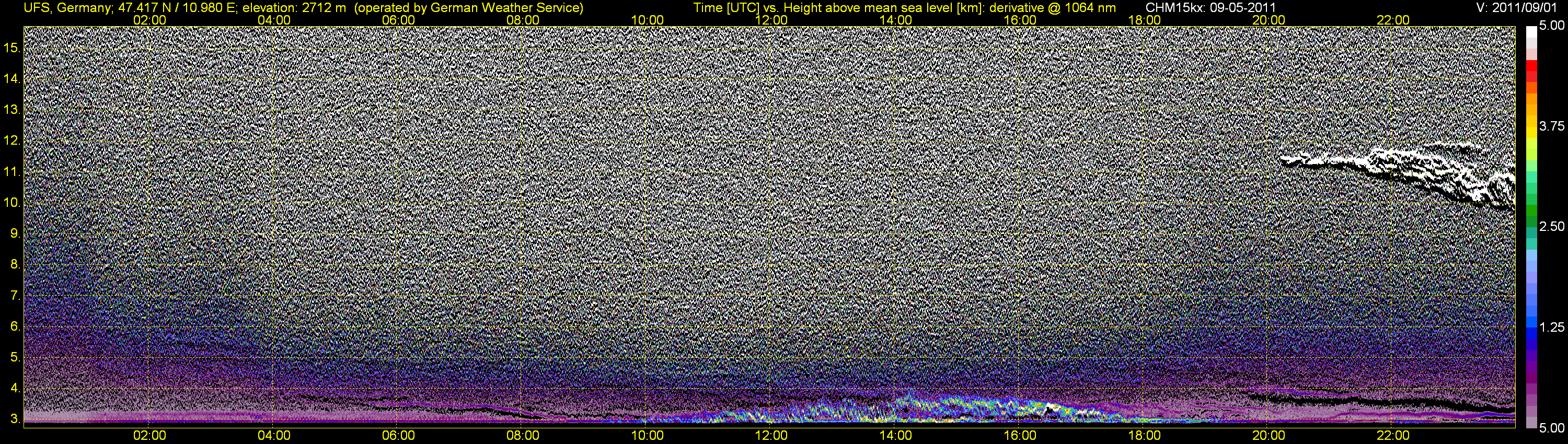Click the "1.25" color scale value
Screen dimensions: 1568x444
[x=1552, y=327]
